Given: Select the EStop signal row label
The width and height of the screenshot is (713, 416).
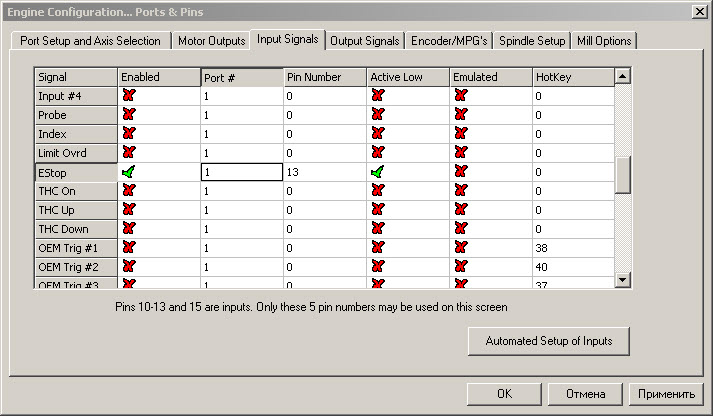Looking at the screenshot, I should (76, 173).
